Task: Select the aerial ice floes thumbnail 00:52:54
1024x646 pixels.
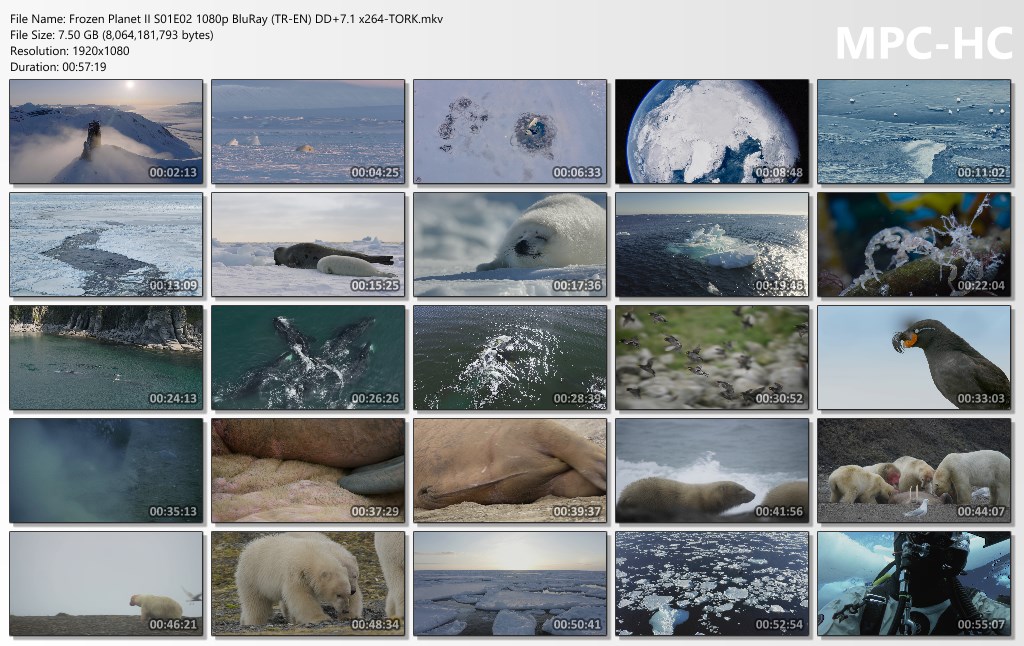Action: [x=712, y=583]
